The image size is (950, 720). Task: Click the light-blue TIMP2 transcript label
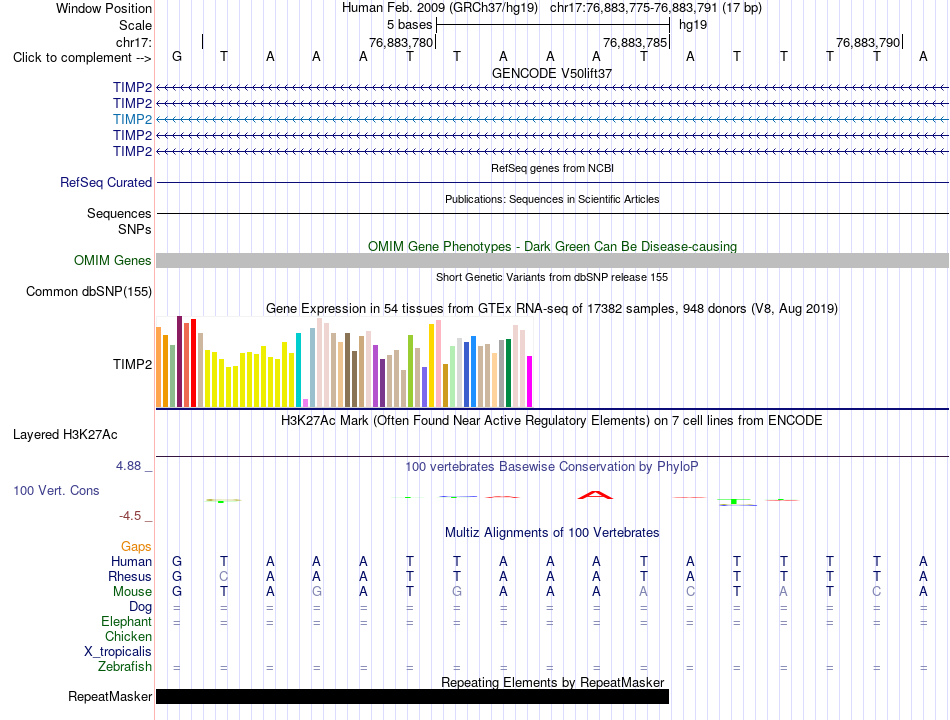(x=132, y=119)
